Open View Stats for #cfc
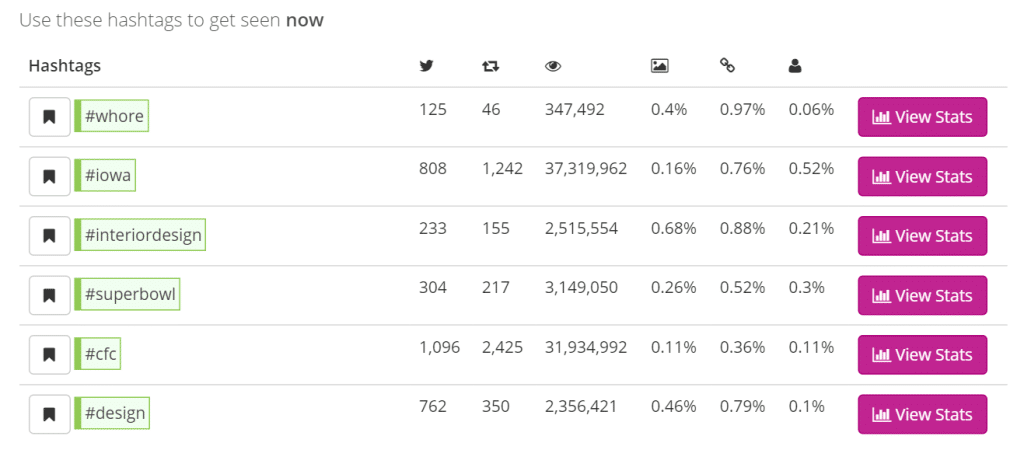 click(922, 355)
